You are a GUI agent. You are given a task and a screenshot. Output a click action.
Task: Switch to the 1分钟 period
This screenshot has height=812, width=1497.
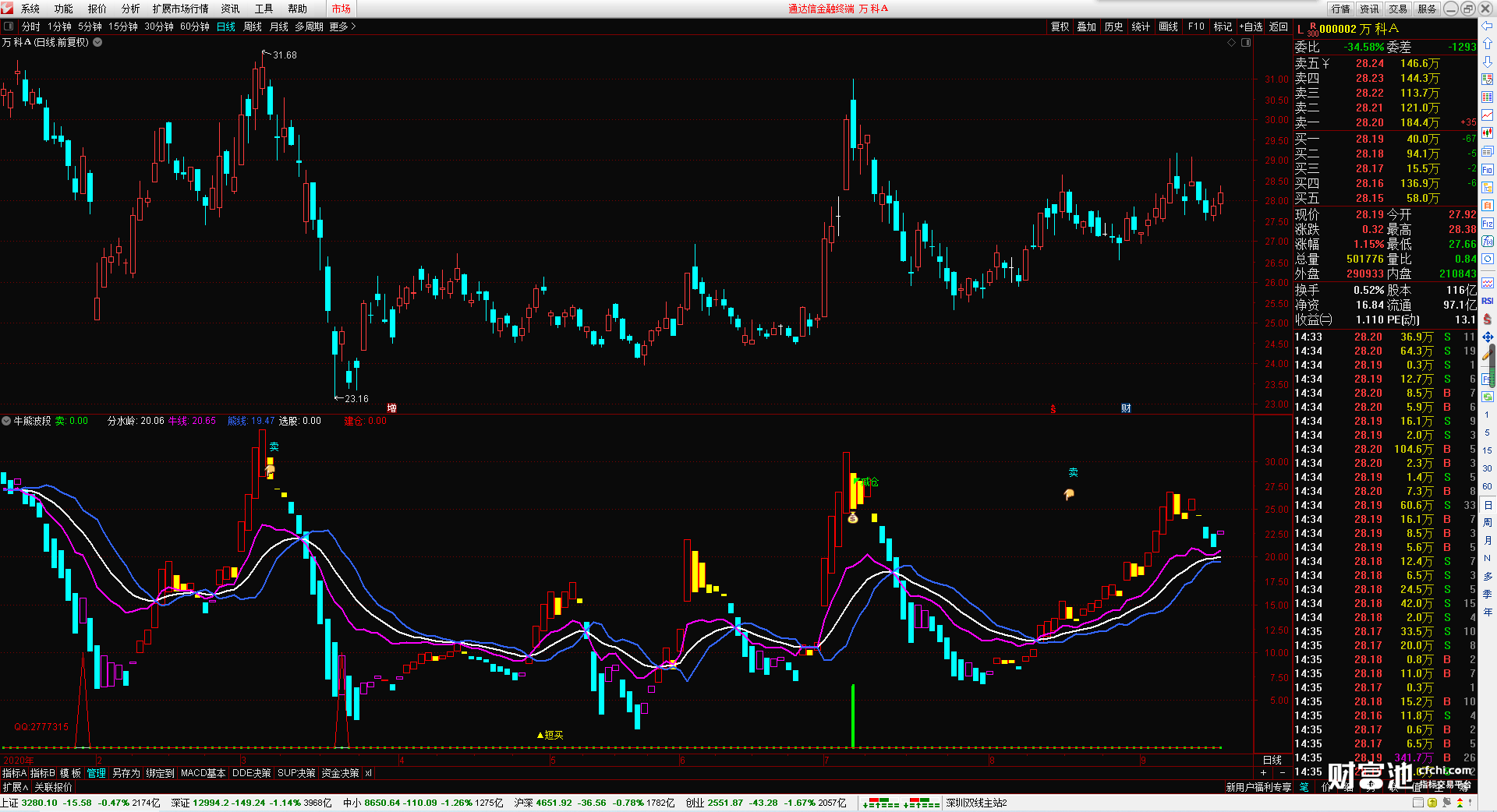coord(59,26)
